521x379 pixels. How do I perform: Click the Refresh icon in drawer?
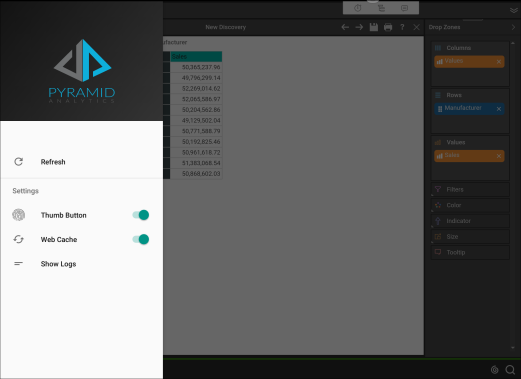[x=19, y=162]
